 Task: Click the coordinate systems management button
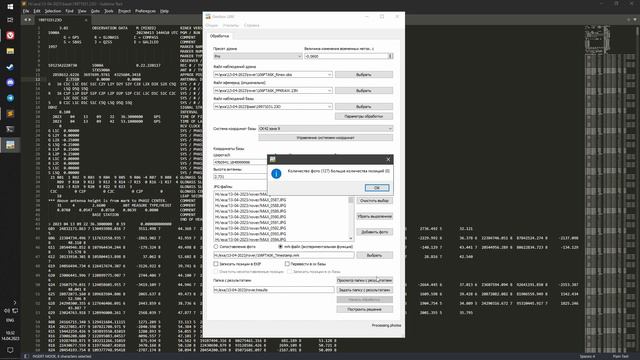325,138
